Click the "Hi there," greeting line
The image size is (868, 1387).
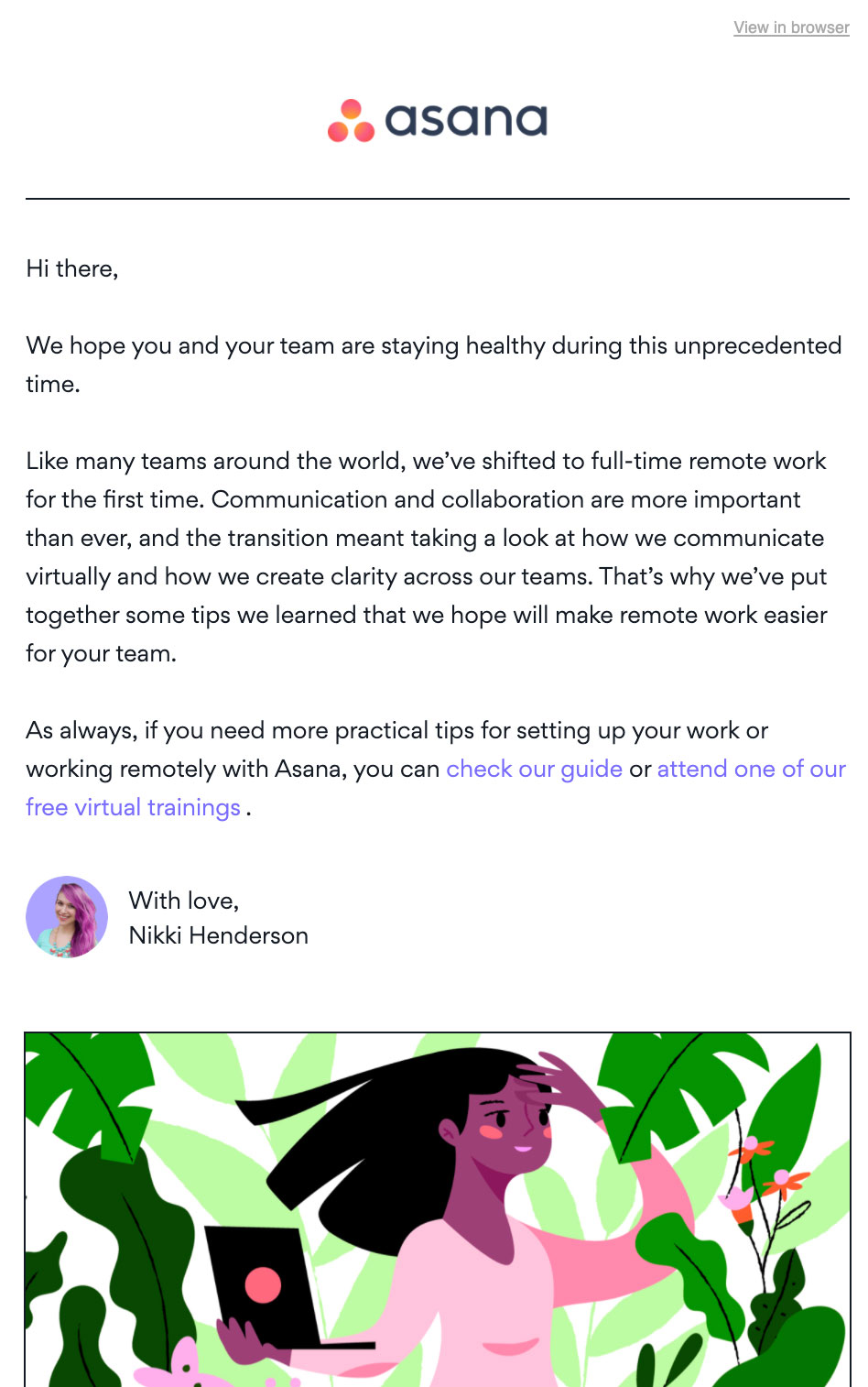(72, 268)
